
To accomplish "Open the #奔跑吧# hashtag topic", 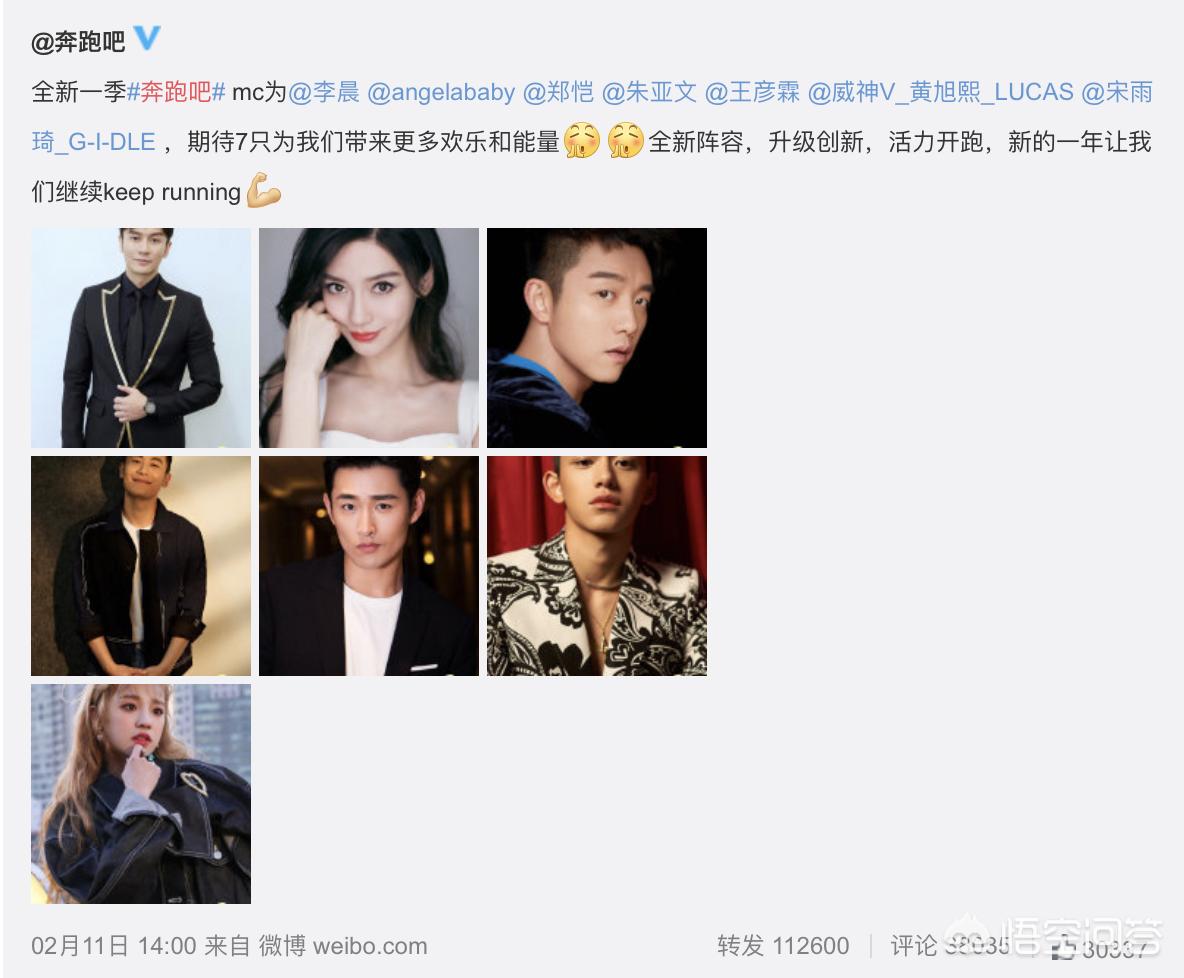I will pyautogui.click(x=176, y=92).
